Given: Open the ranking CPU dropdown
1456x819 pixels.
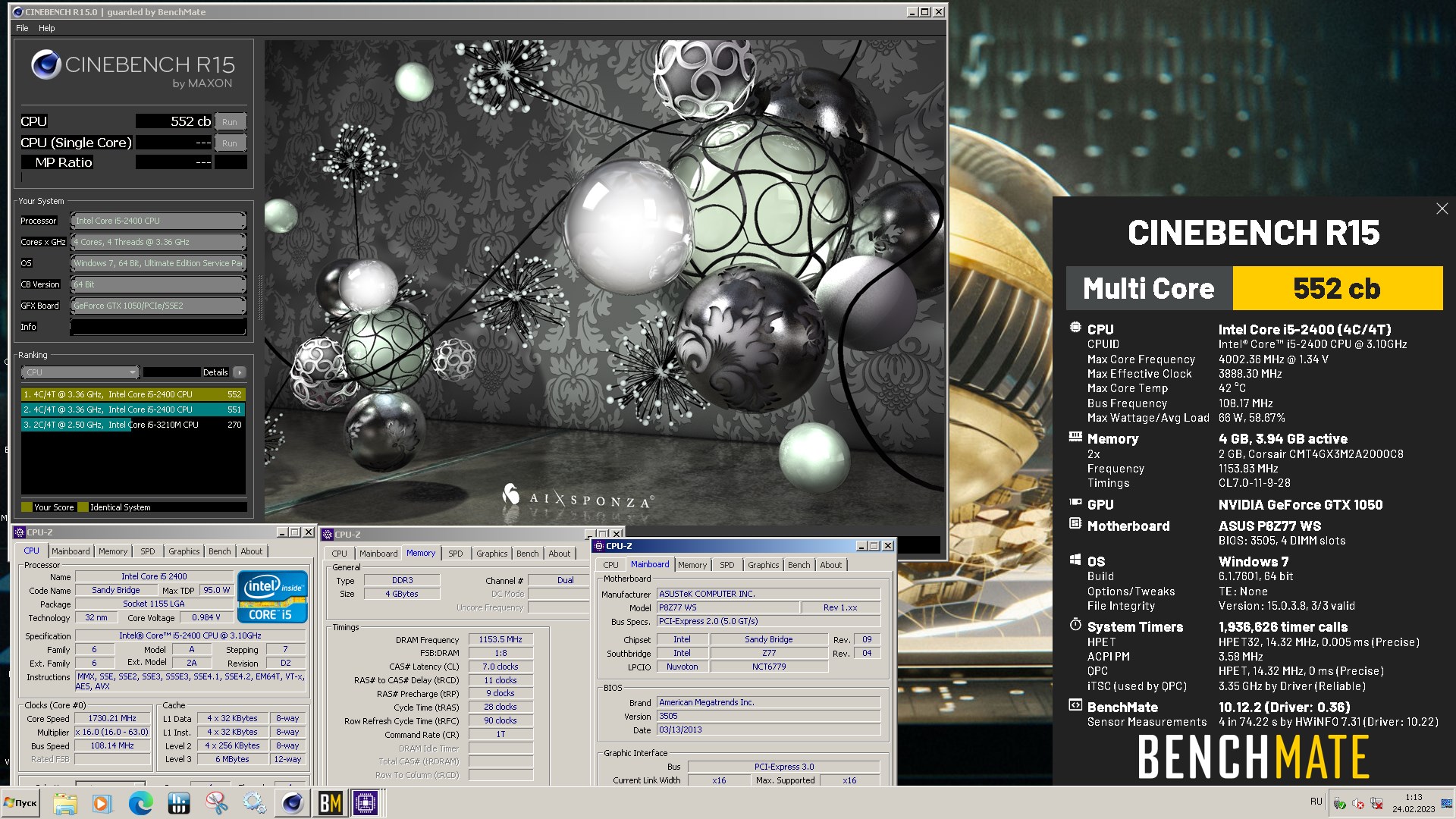Looking at the screenshot, I should click(80, 372).
